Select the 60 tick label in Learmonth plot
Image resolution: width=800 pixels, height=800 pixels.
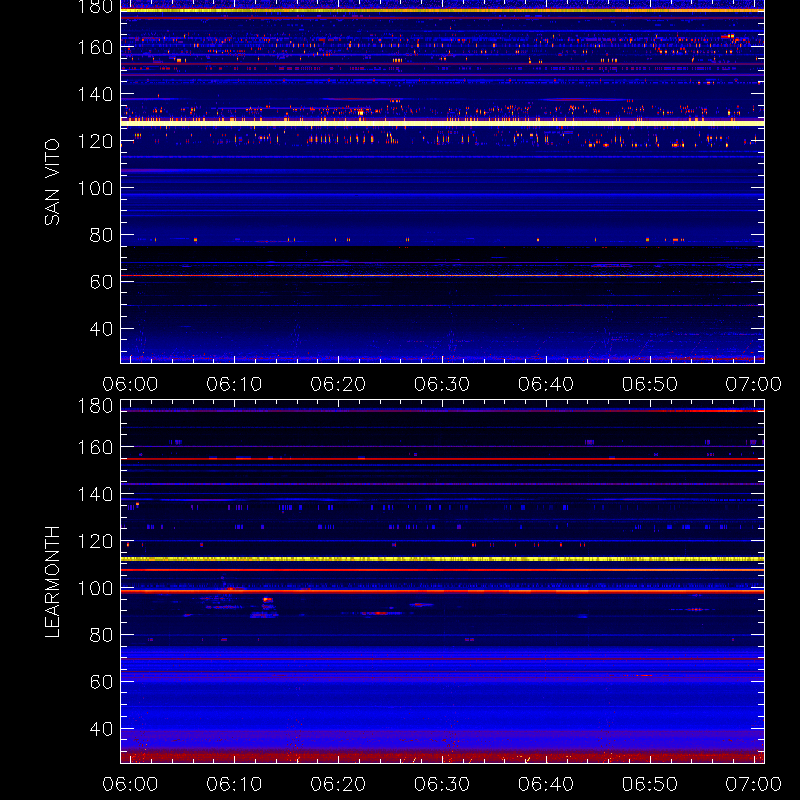click(101, 682)
